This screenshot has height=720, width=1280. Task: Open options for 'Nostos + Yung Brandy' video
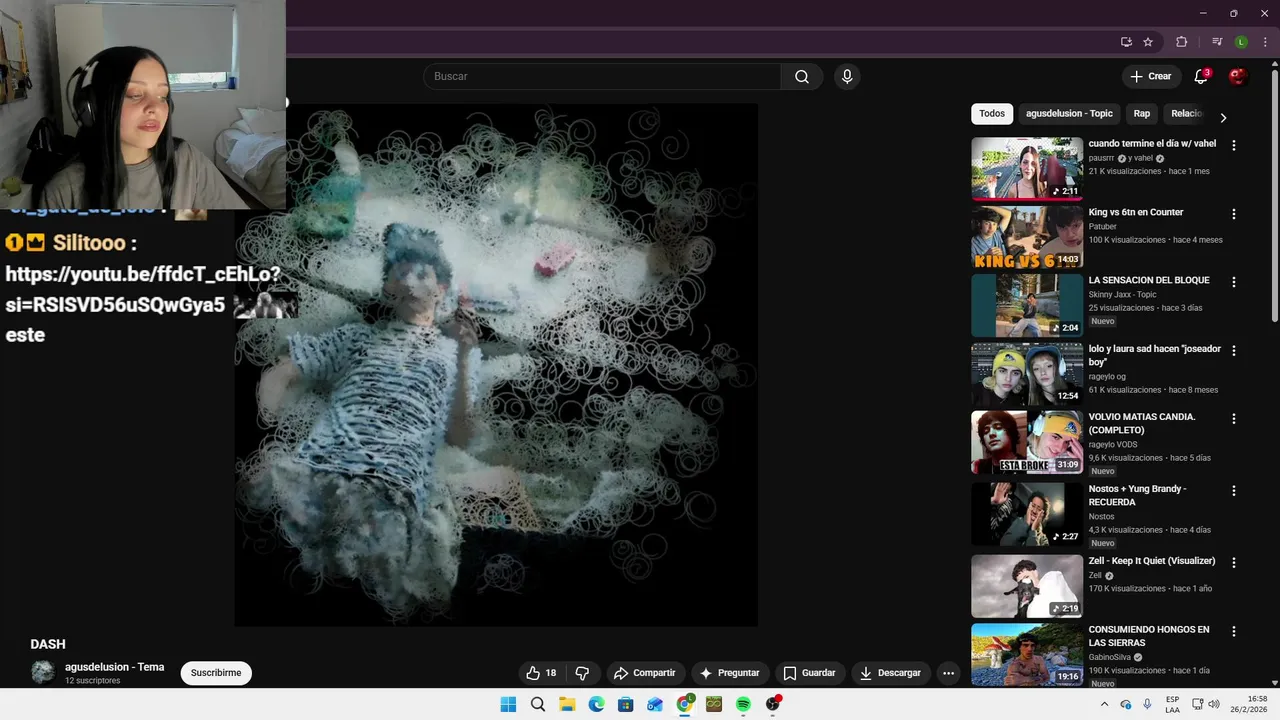pos(1233,490)
